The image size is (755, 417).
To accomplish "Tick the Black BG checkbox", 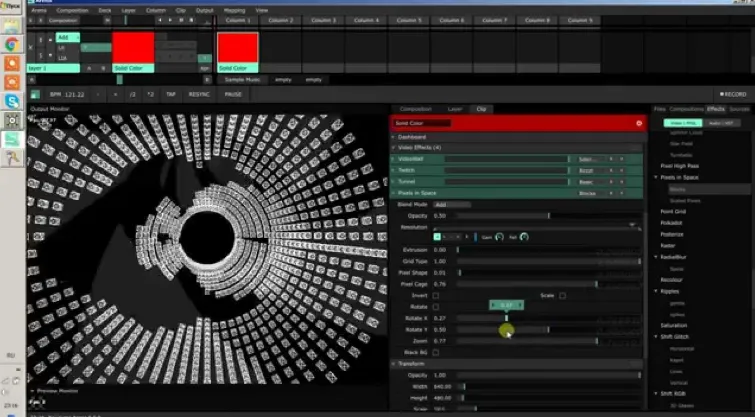I will pos(436,352).
